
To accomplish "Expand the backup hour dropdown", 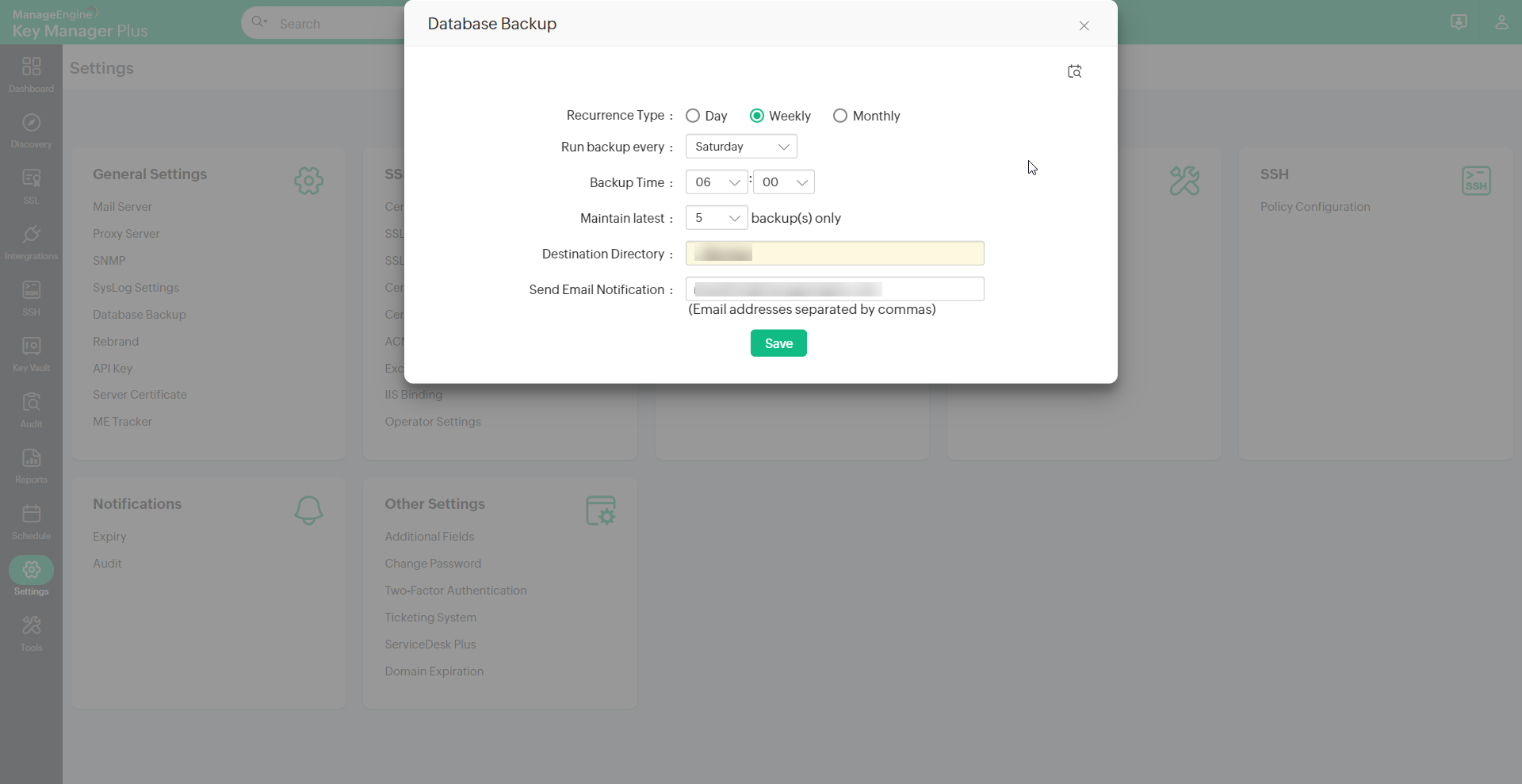I will tap(716, 182).
